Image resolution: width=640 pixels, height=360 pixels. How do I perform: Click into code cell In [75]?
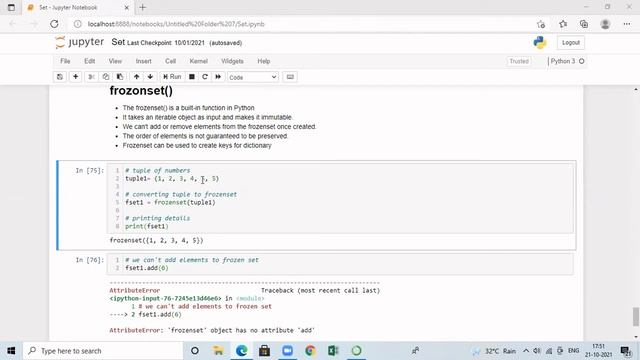(340, 198)
